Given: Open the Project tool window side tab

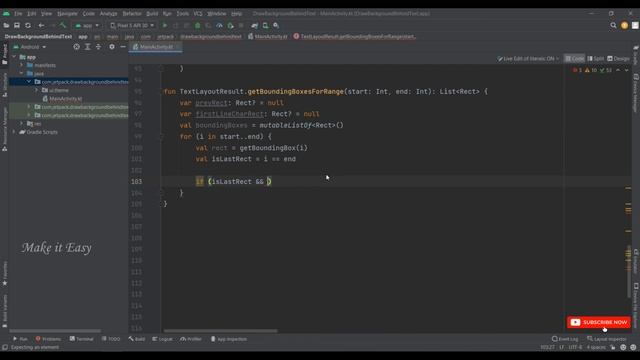Looking at the screenshot, I should (x=4, y=54).
